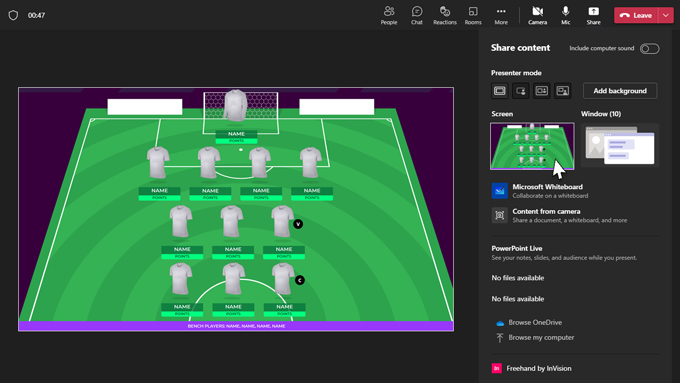This screenshot has width=680, height=383.
Task: Expand the Leave options arrow
Action: (x=666, y=15)
